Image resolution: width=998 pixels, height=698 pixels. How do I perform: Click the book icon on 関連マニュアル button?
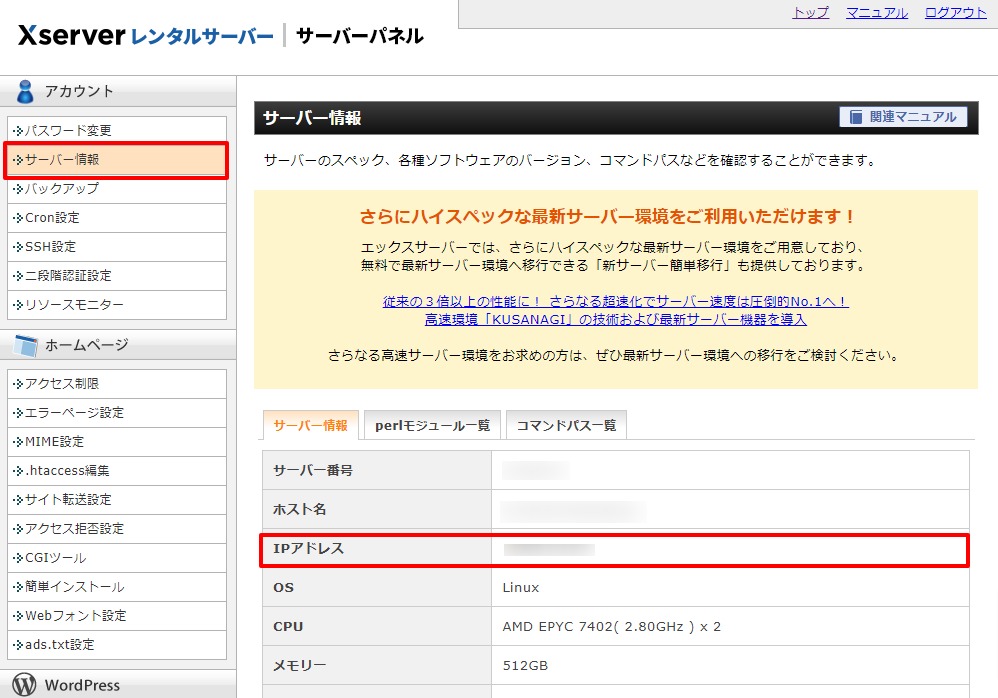pyautogui.click(x=856, y=117)
